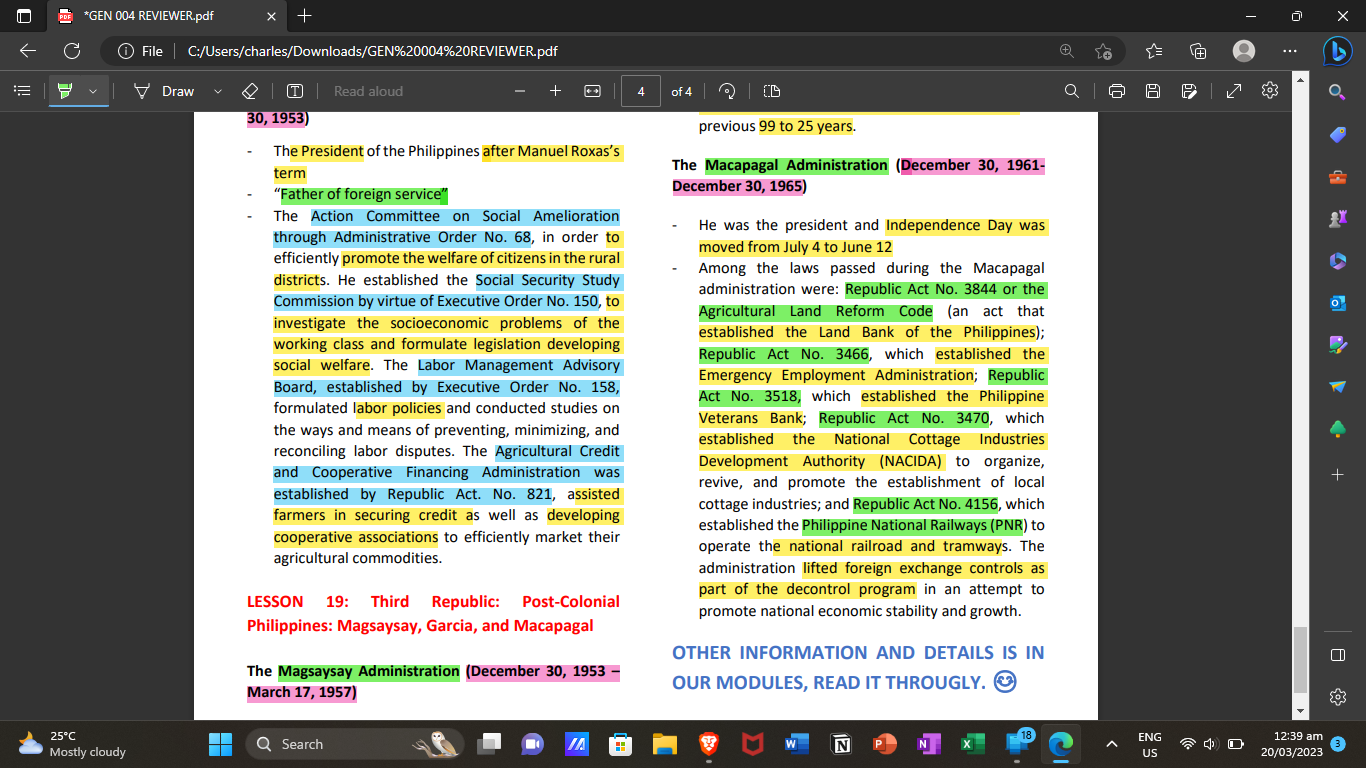Click the address bar file path
Image resolution: width=1366 pixels, height=768 pixels.
[x=372, y=51]
